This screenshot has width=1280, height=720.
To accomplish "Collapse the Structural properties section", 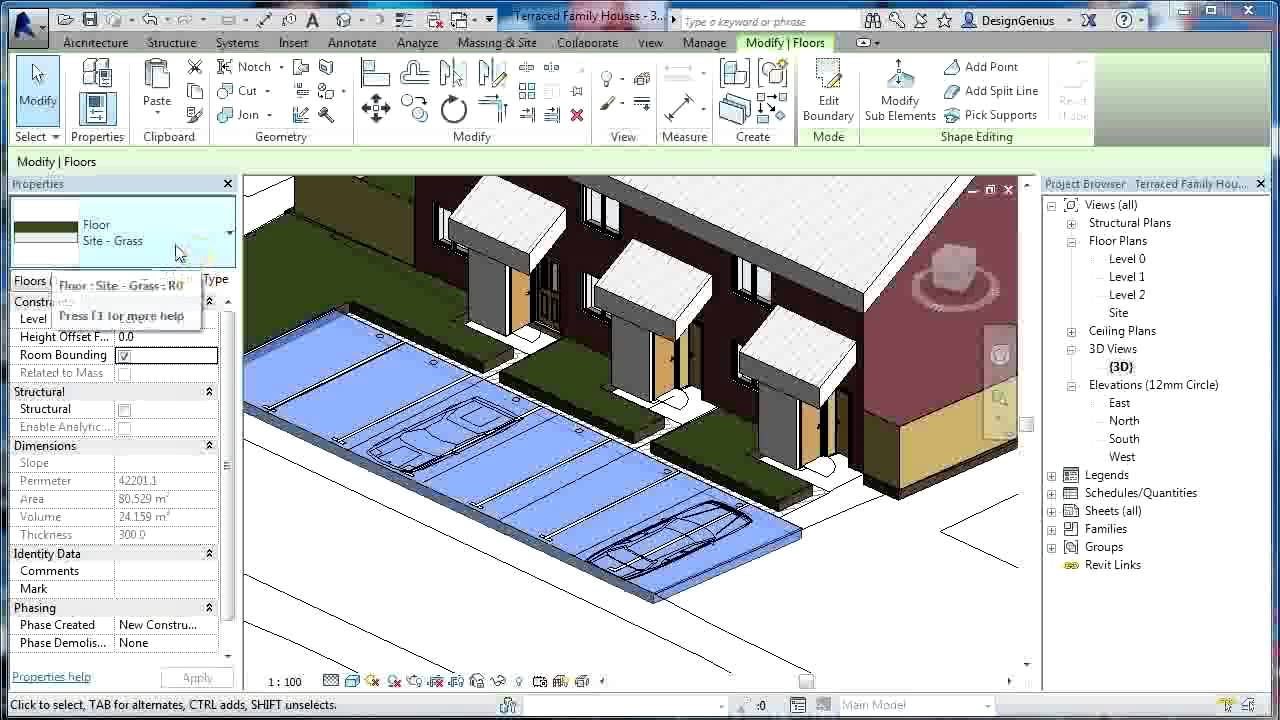I will pyautogui.click(x=209, y=392).
